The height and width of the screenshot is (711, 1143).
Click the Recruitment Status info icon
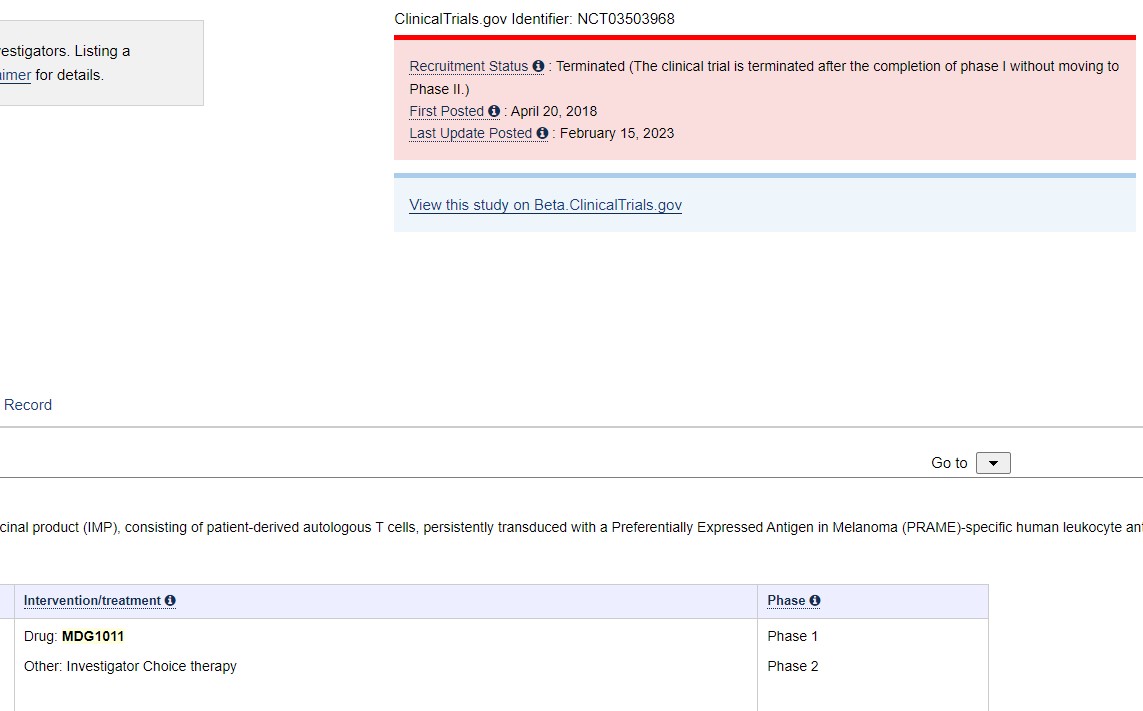(x=538, y=66)
